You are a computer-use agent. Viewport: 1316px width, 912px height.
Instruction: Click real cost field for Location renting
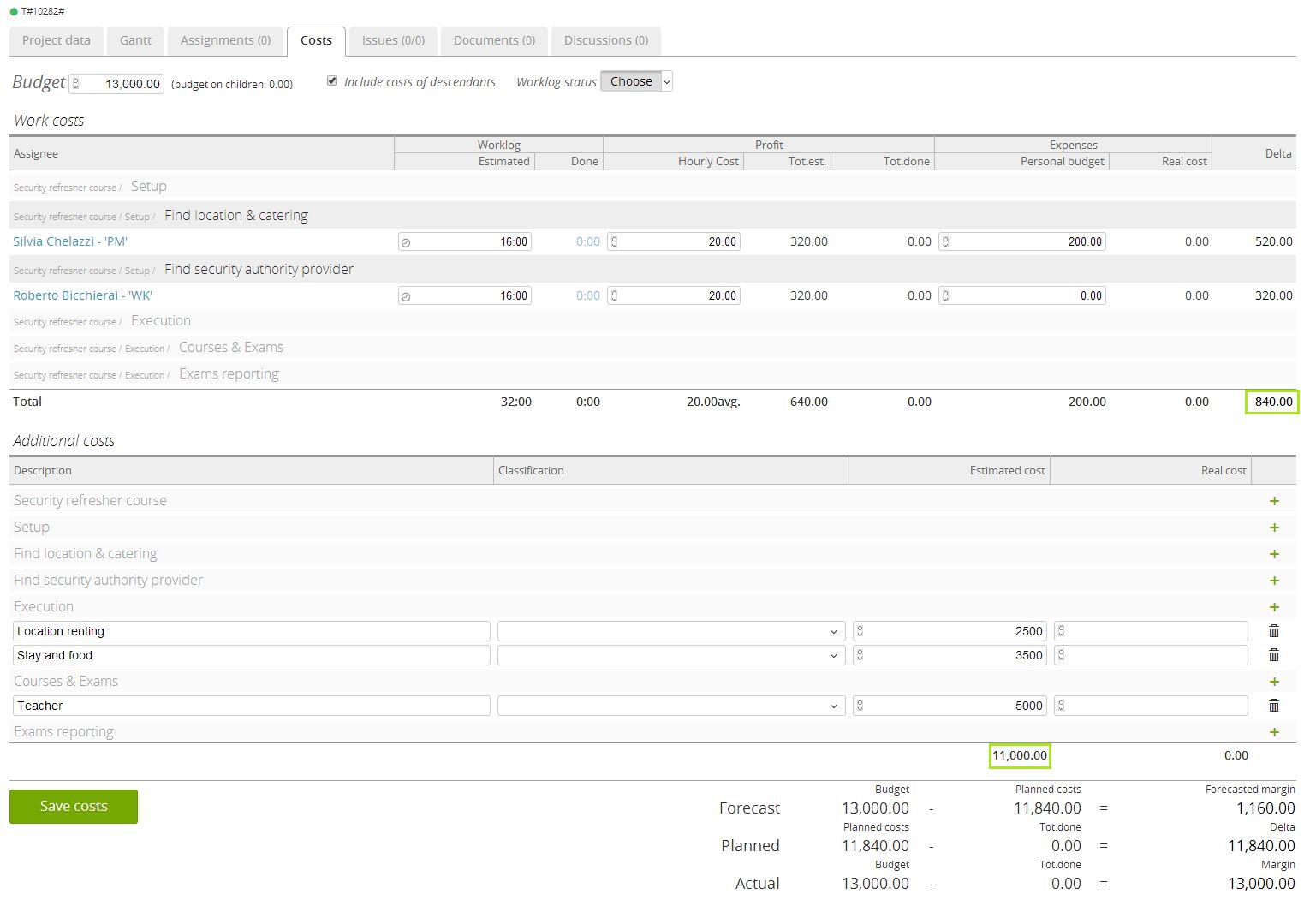[1151, 631]
